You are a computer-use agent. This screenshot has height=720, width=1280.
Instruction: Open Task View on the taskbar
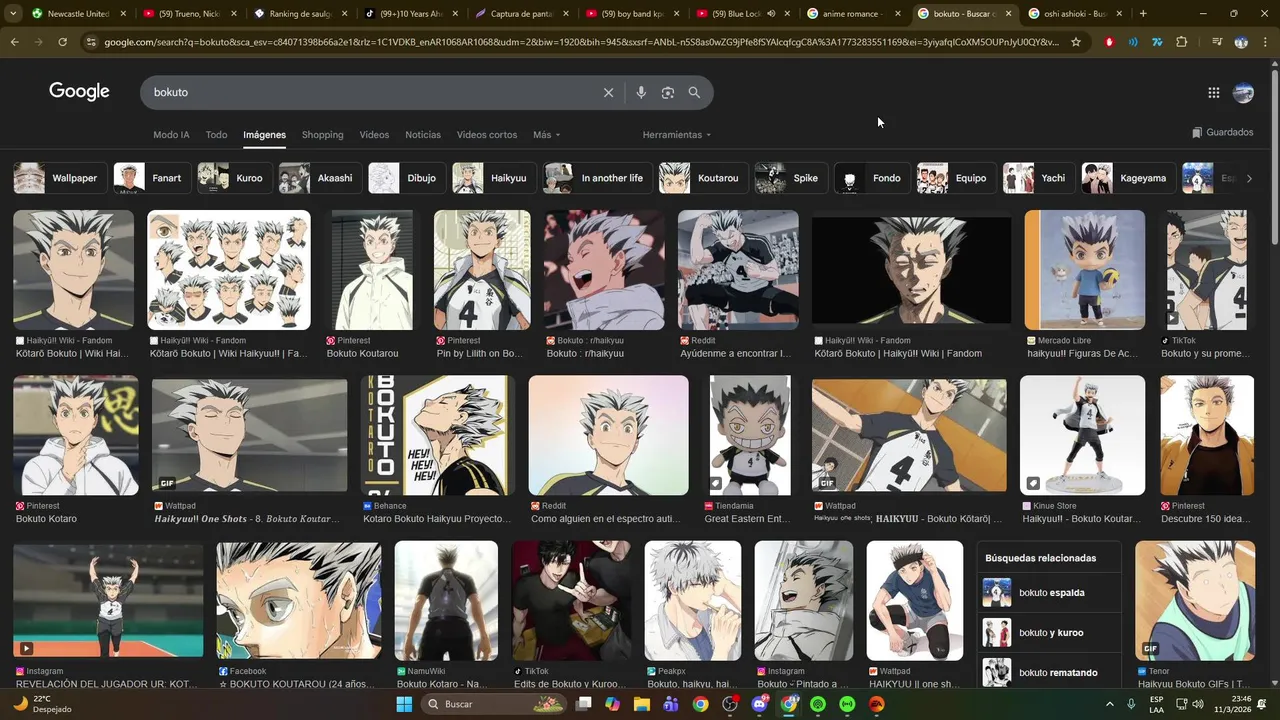[583, 704]
